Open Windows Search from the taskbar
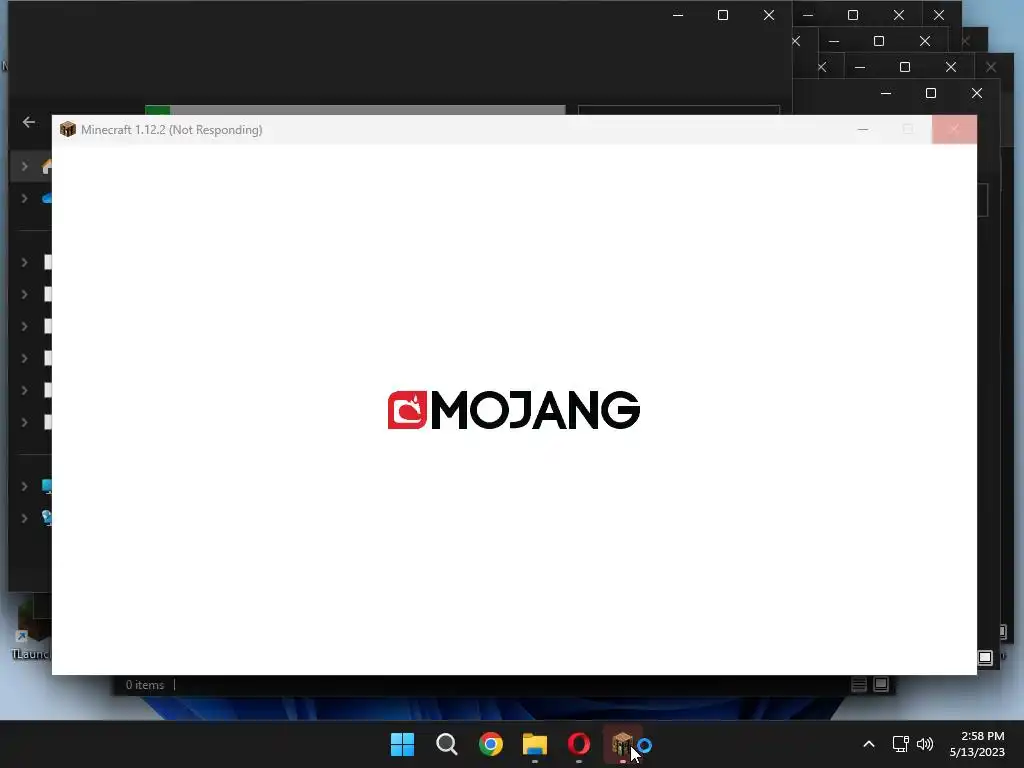 tap(447, 744)
